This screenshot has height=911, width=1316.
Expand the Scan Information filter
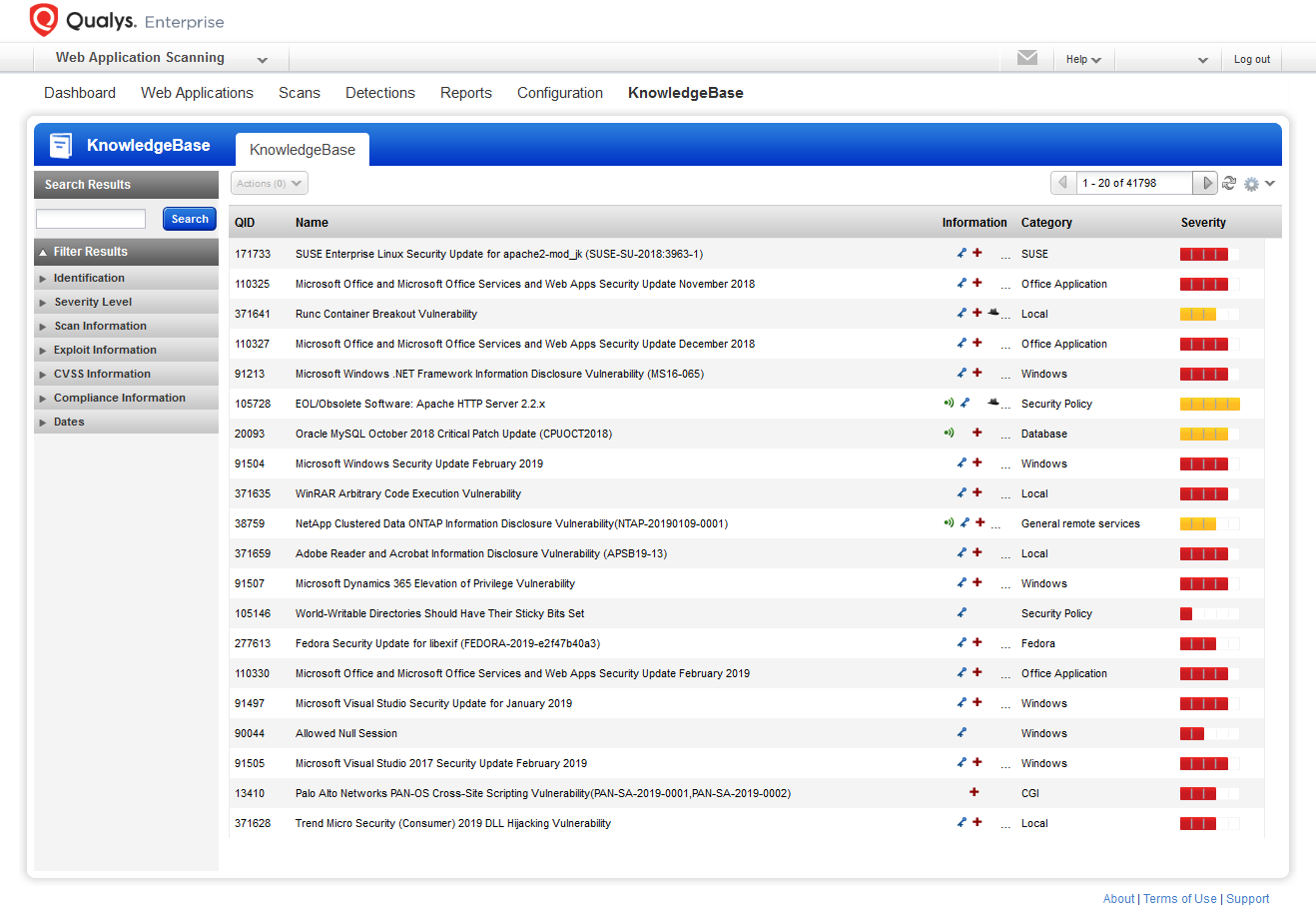tap(126, 326)
